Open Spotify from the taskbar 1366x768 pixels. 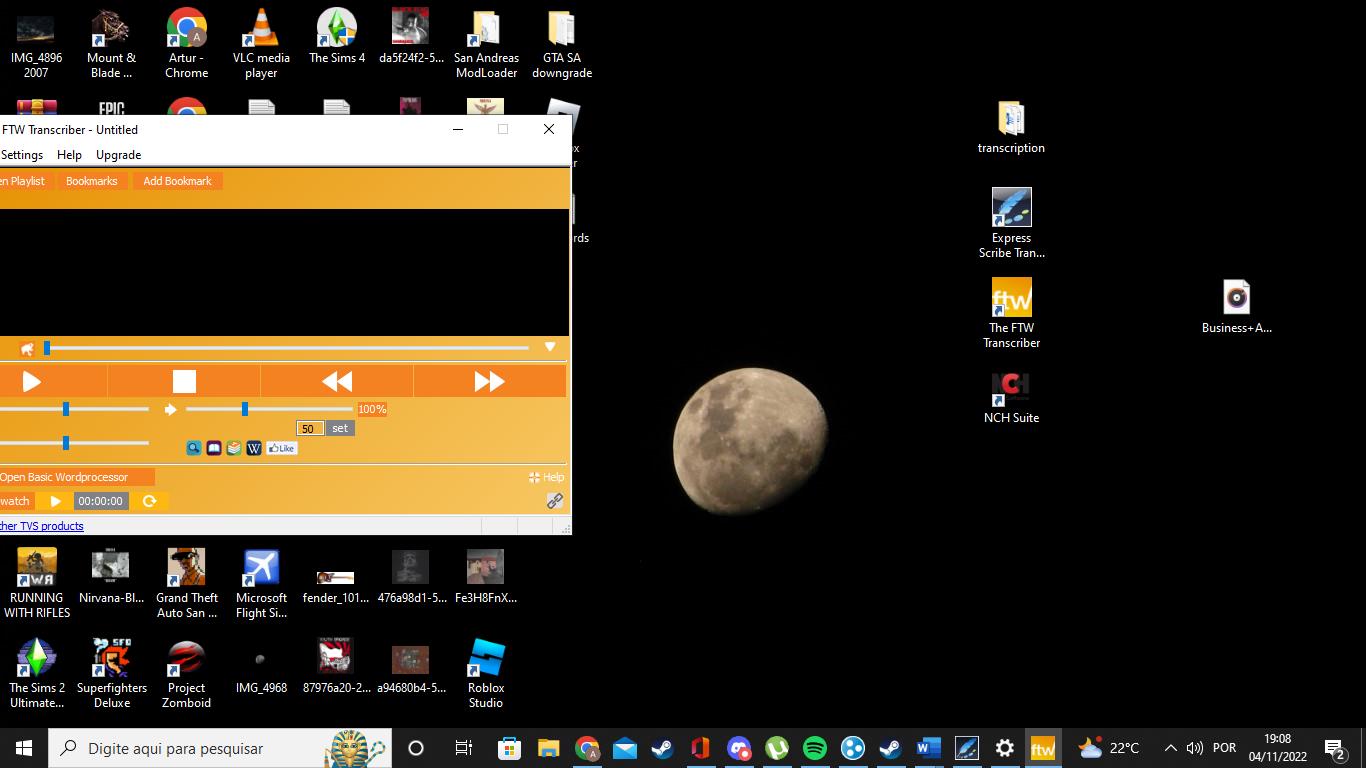pyautogui.click(x=815, y=748)
